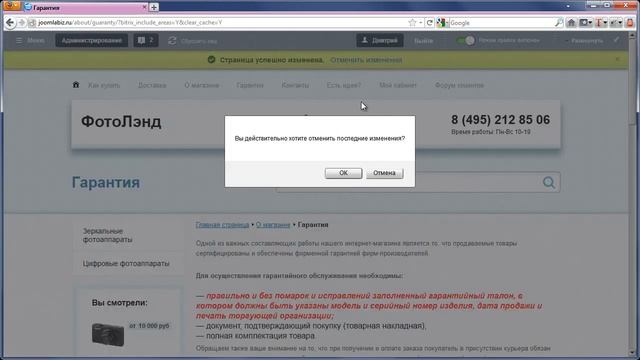Open Контакты menu item
Image resolution: width=640 pixels, height=360 pixels.
[x=295, y=85]
